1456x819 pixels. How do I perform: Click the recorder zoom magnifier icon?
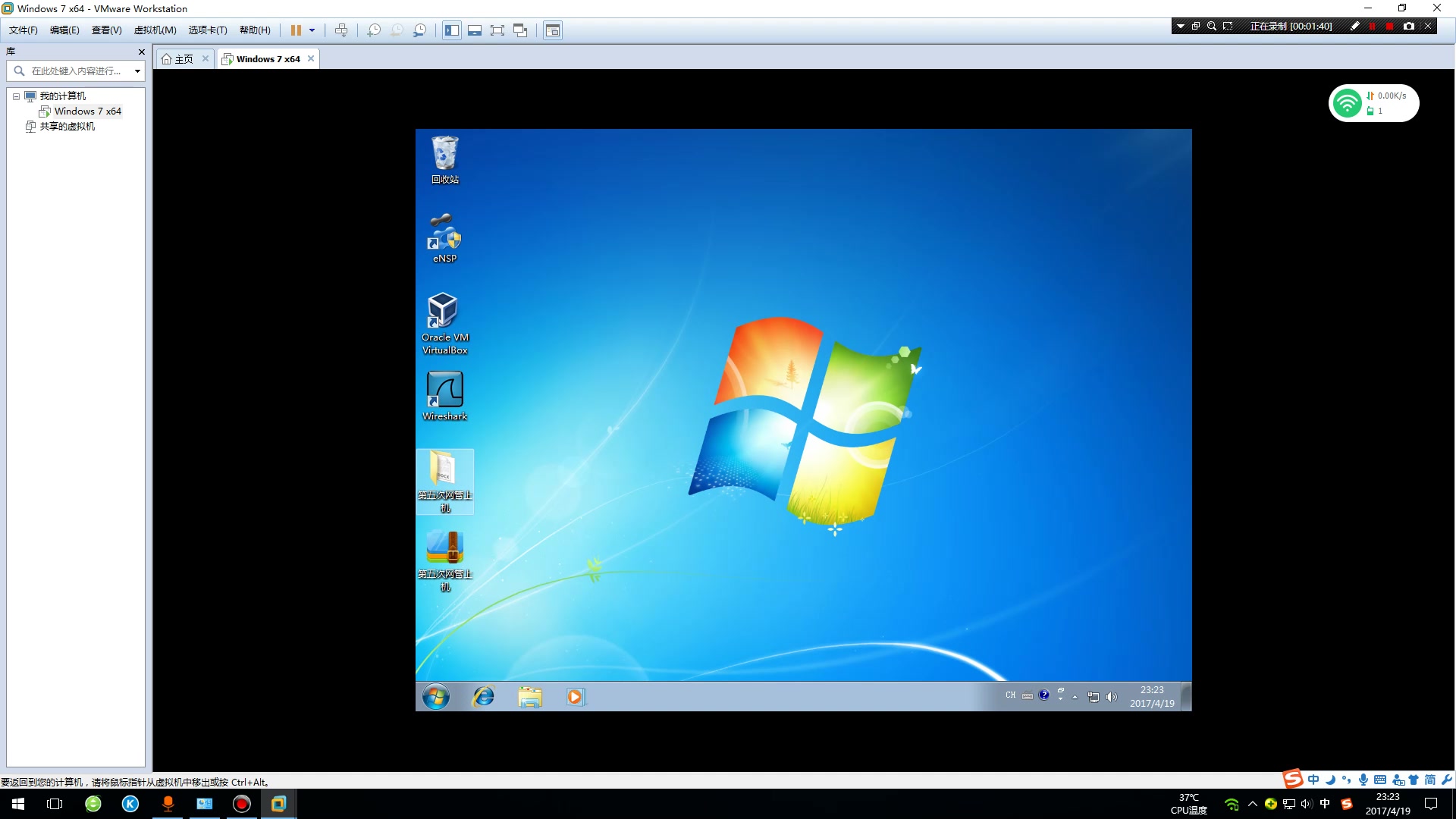tap(1212, 27)
